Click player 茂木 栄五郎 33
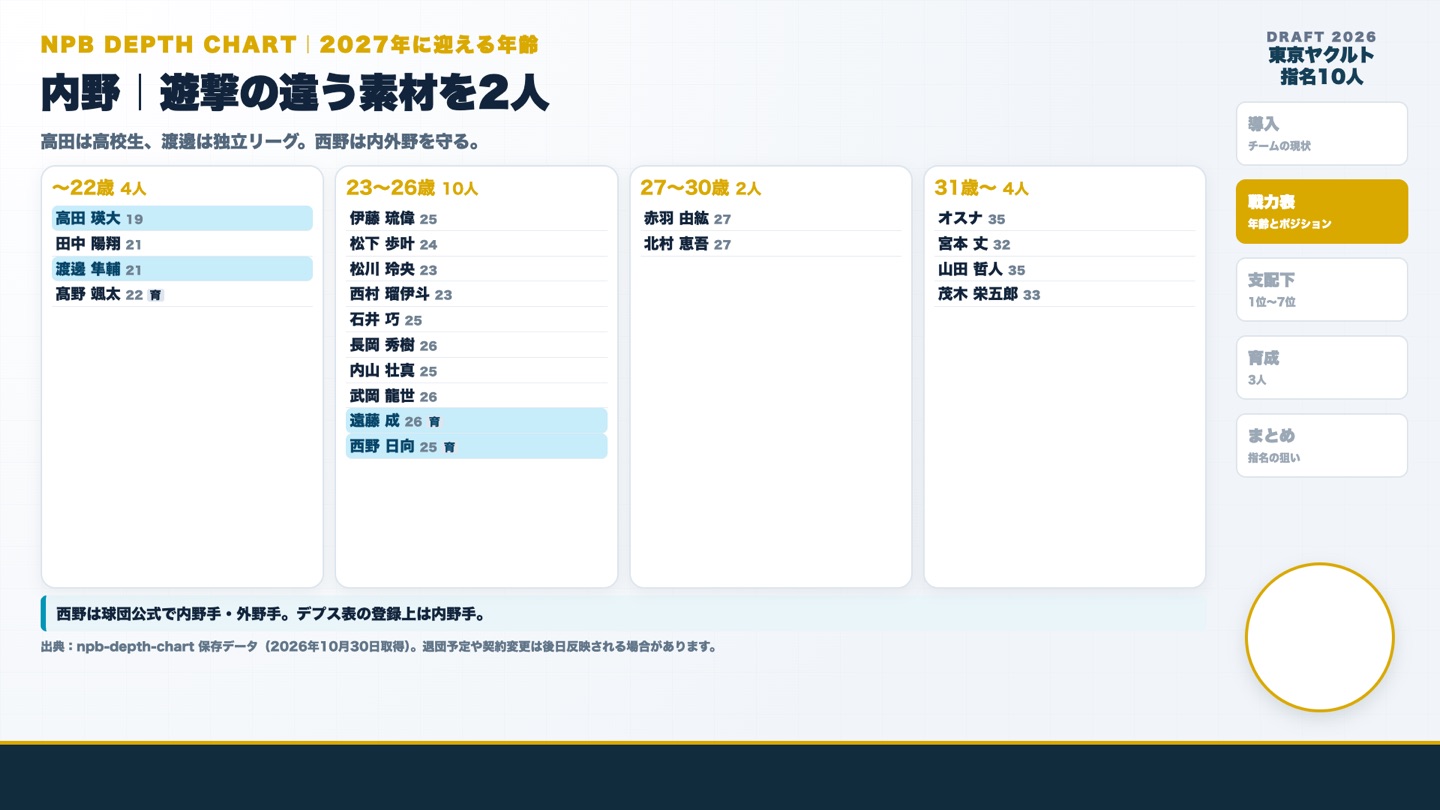Viewport: 1440px width, 810px height. 1065,294
